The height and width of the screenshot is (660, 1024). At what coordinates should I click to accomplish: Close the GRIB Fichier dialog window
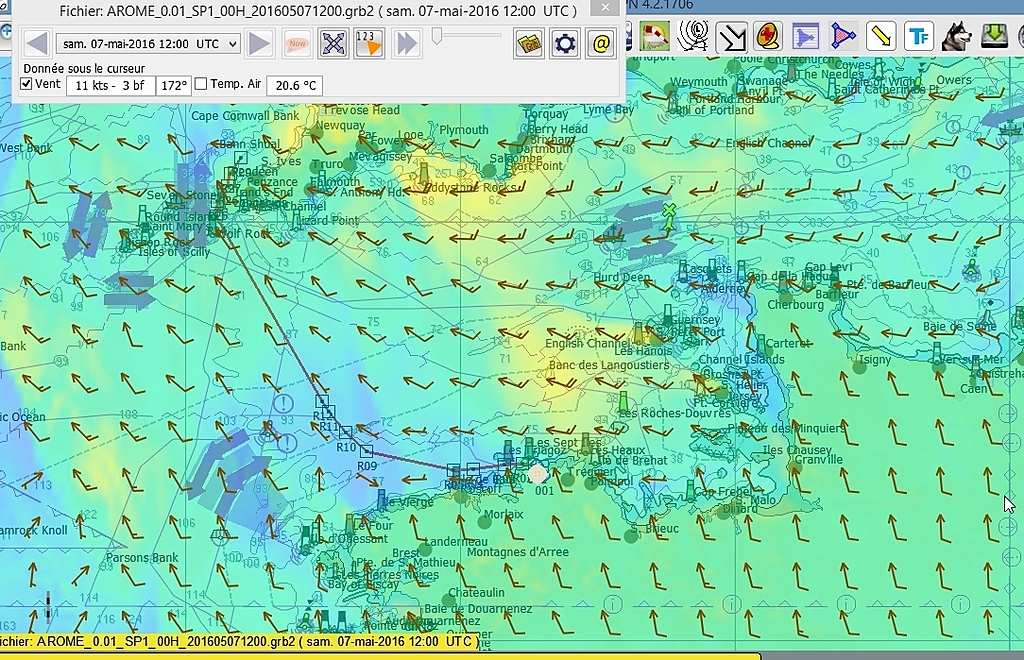pos(605,8)
